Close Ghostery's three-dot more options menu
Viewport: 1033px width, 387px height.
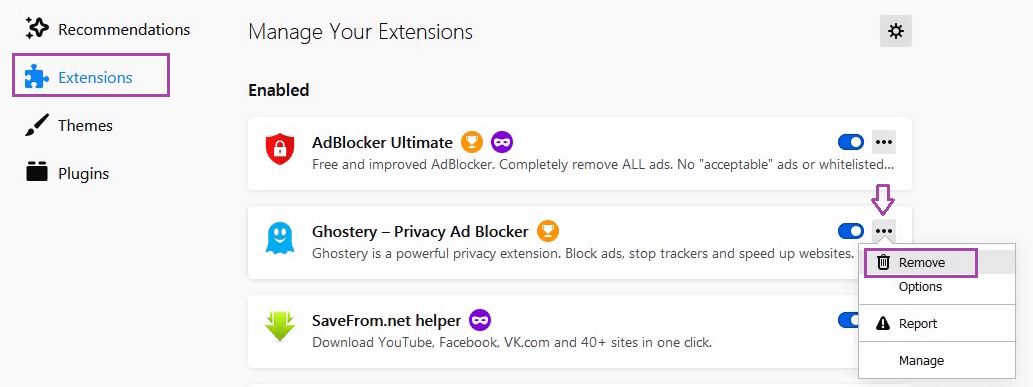click(883, 231)
